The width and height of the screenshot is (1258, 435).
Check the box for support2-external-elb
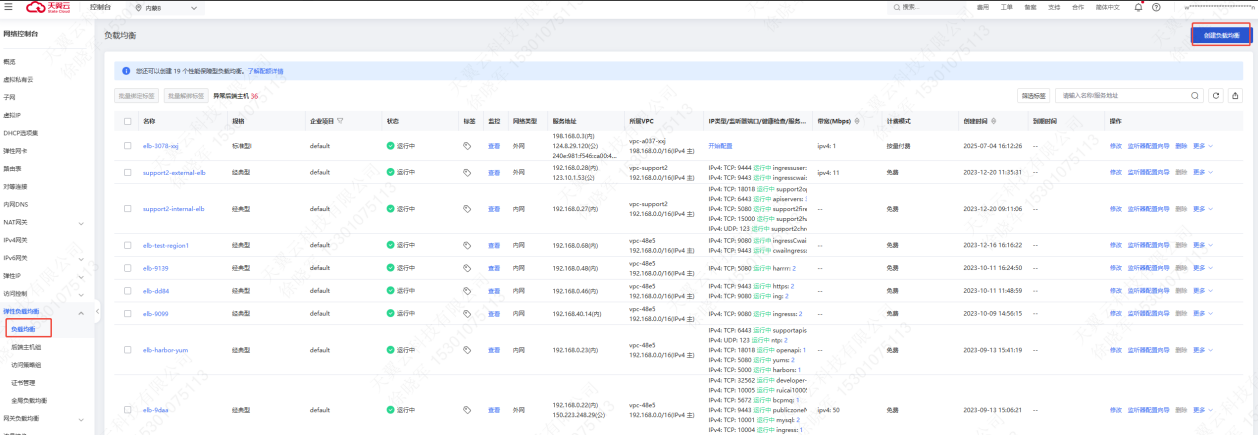click(127, 172)
